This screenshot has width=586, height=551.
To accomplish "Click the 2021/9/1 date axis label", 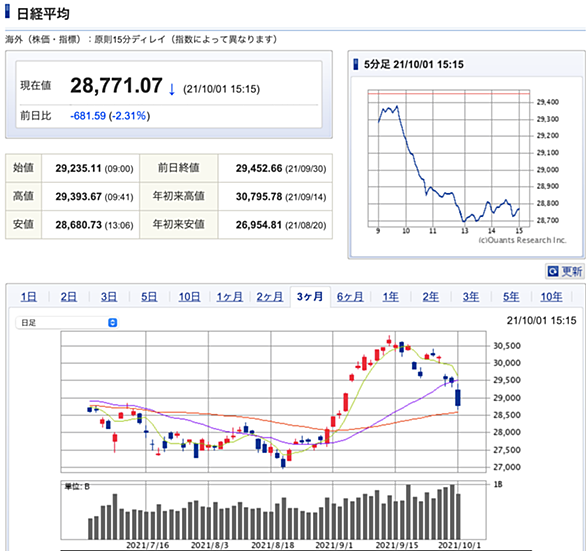I will (333, 545).
